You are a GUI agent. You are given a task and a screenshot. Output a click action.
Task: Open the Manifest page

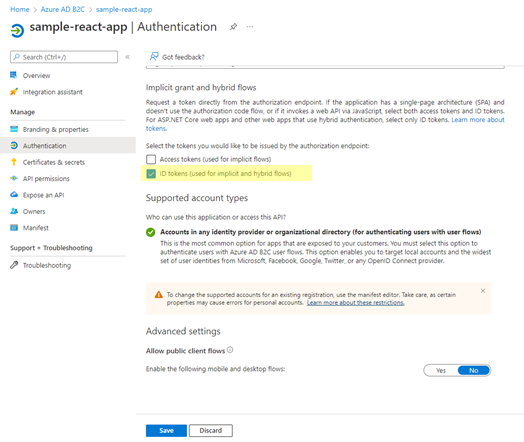[35, 228]
